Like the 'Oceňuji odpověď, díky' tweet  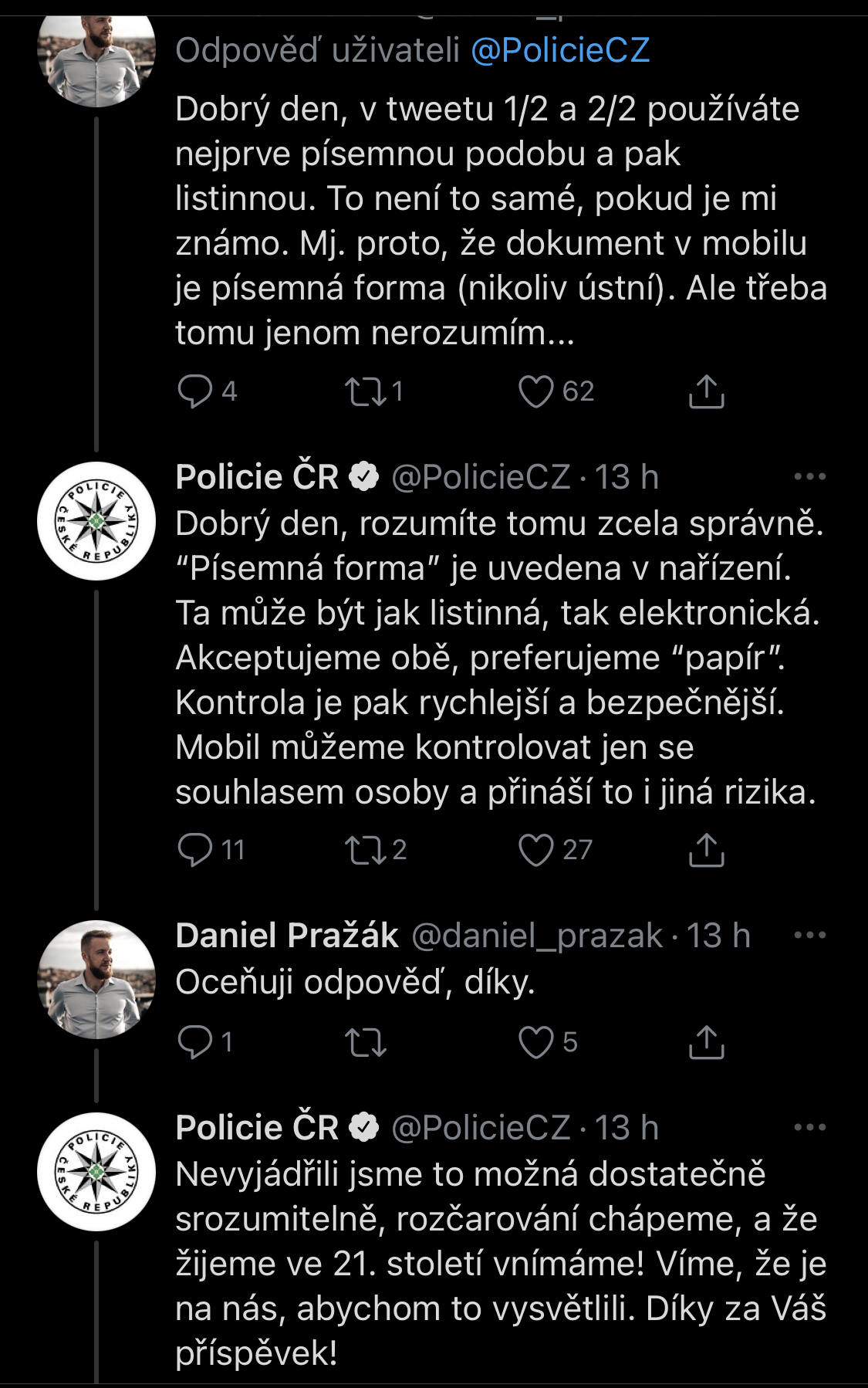coord(535,1042)
